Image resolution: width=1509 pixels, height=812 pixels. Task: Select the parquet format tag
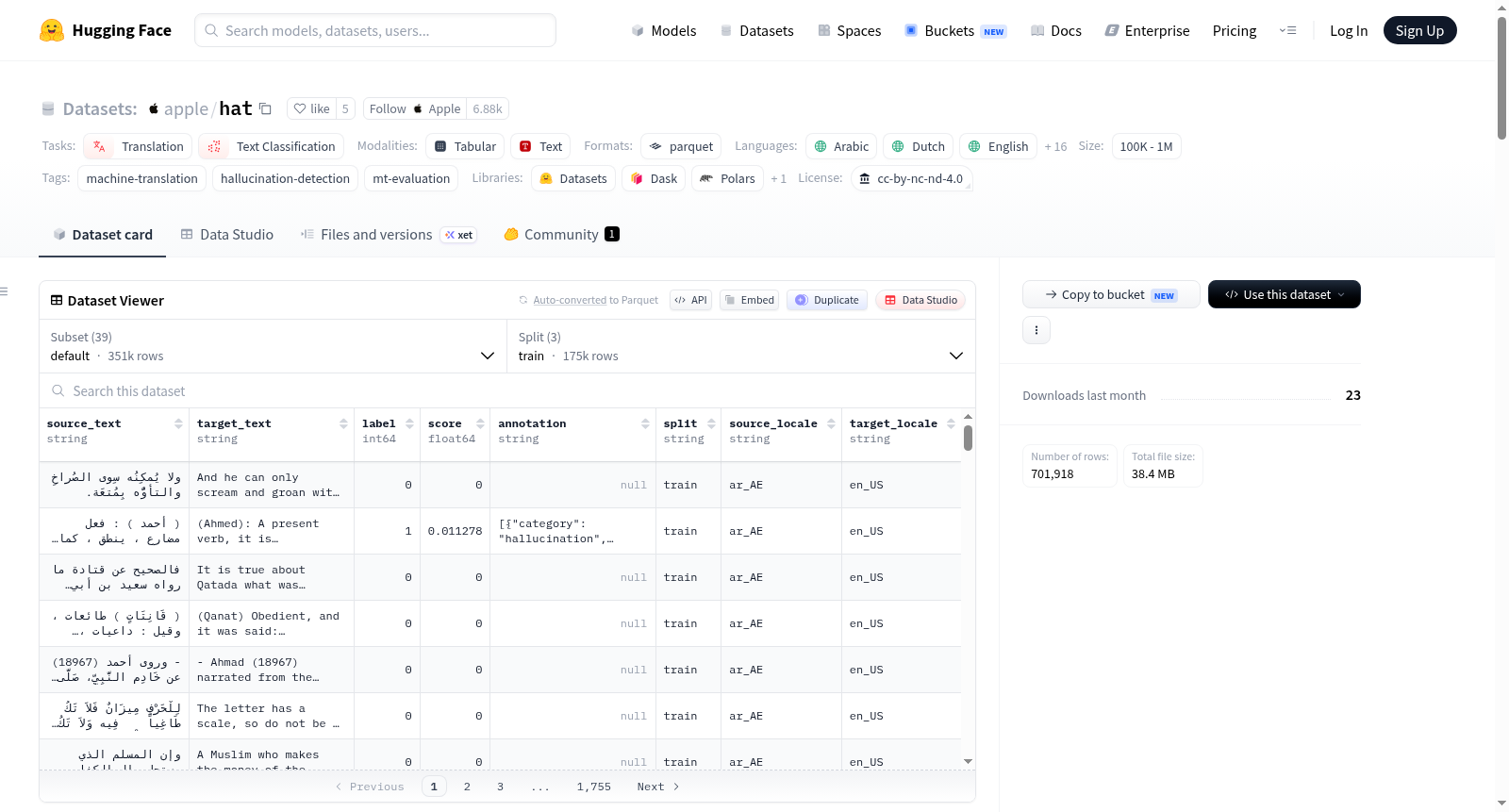681,146
